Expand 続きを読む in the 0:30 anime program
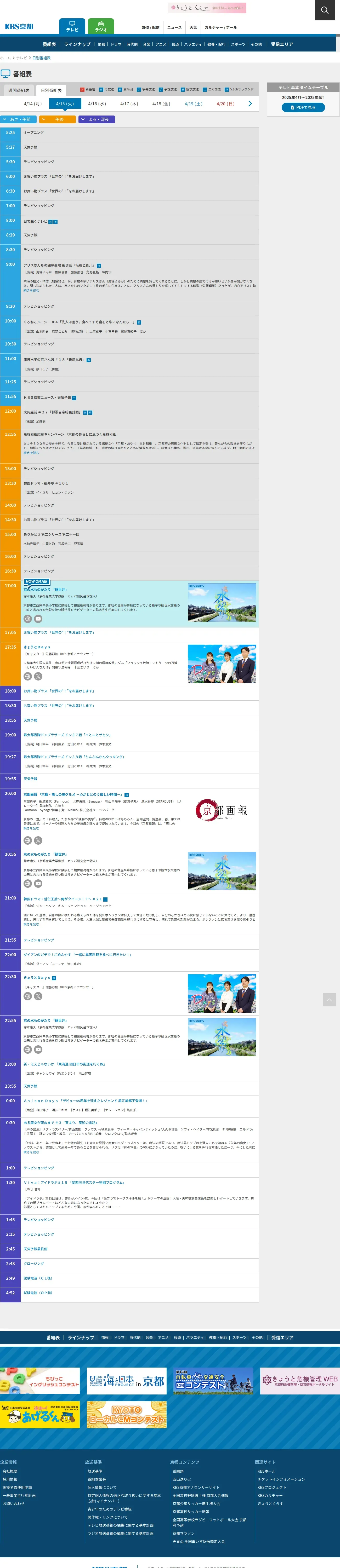 (31, 1152)
